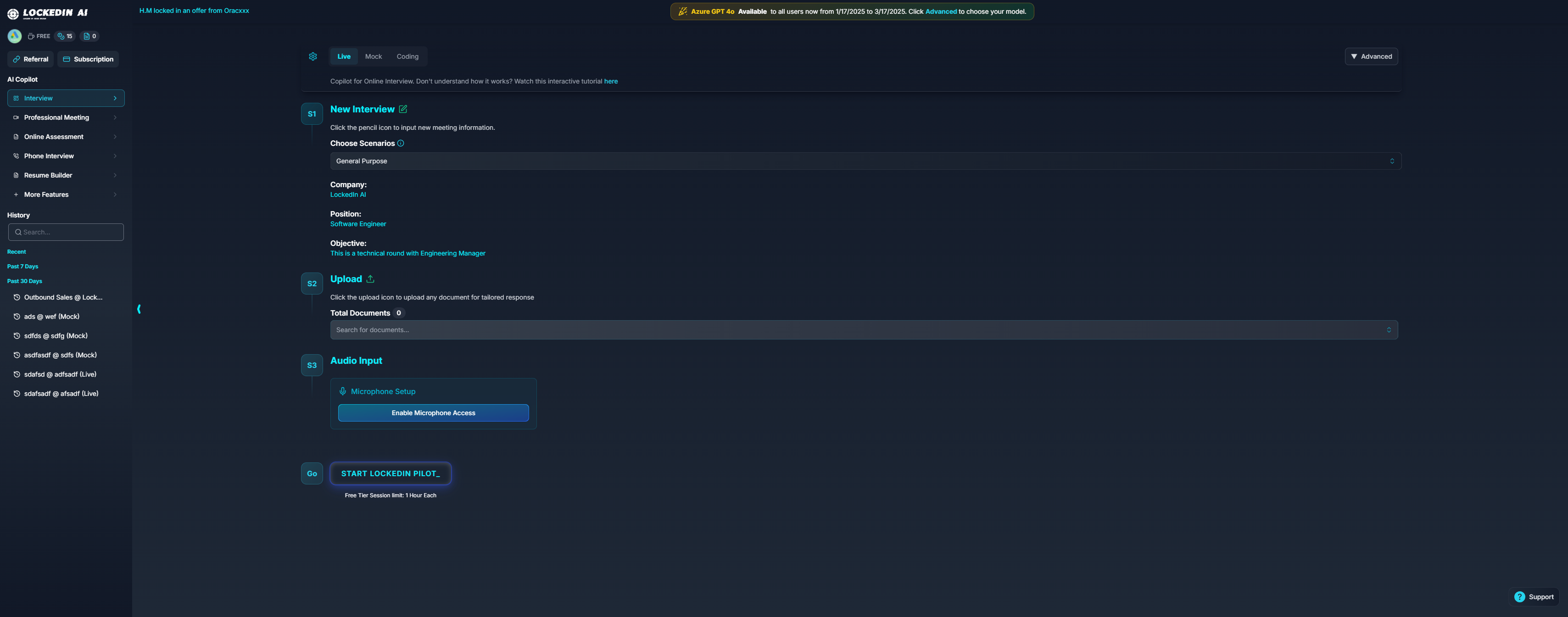Click START LOCKEDIN PILOT button
1568x617 pixels.
(390, 473)
